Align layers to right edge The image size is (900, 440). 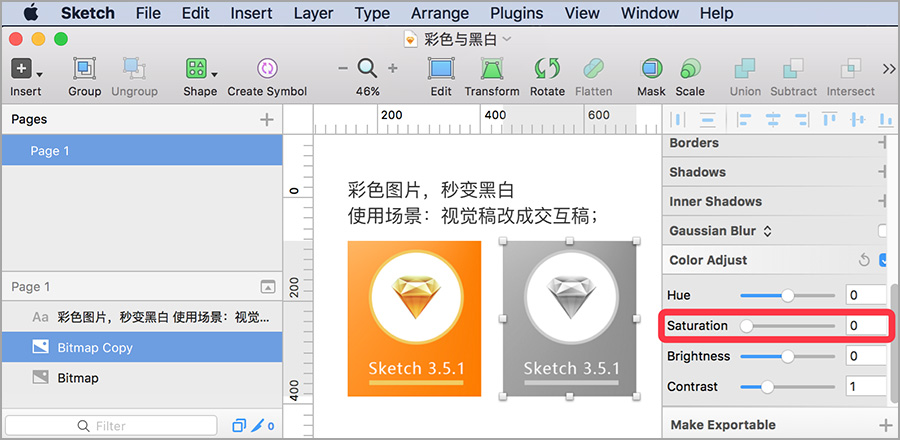802,119
